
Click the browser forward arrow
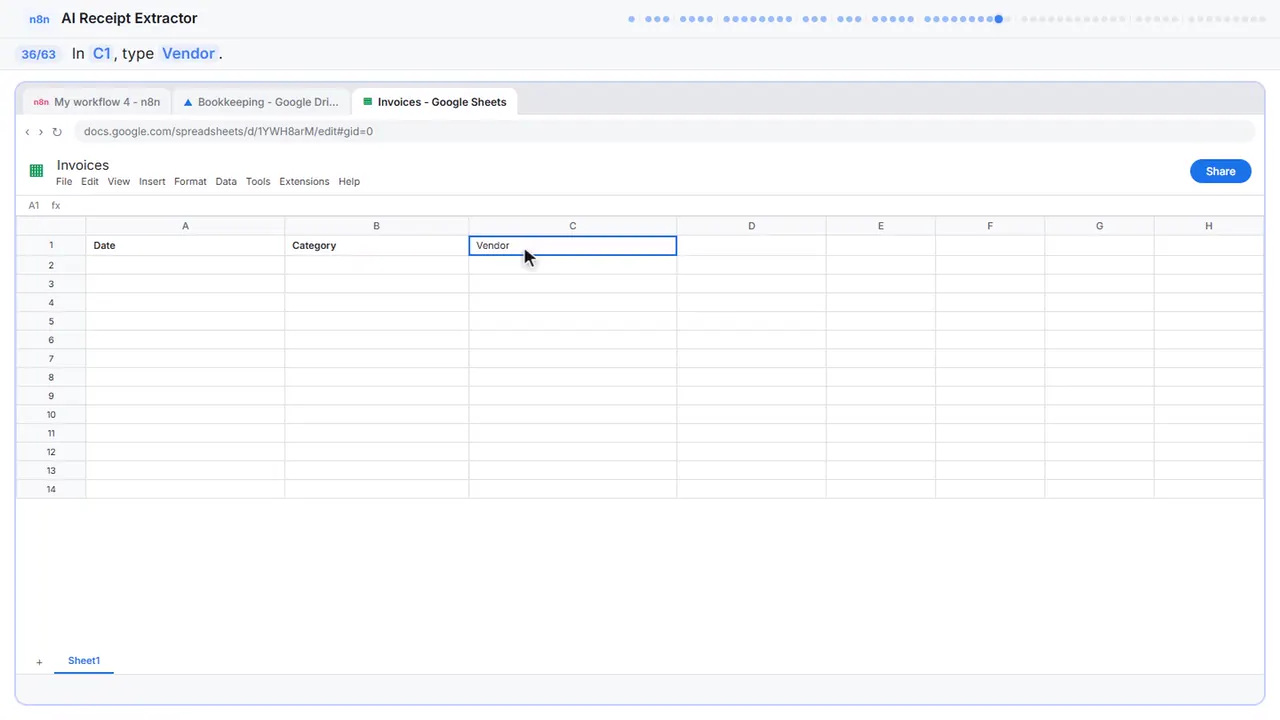click(41, 132)
